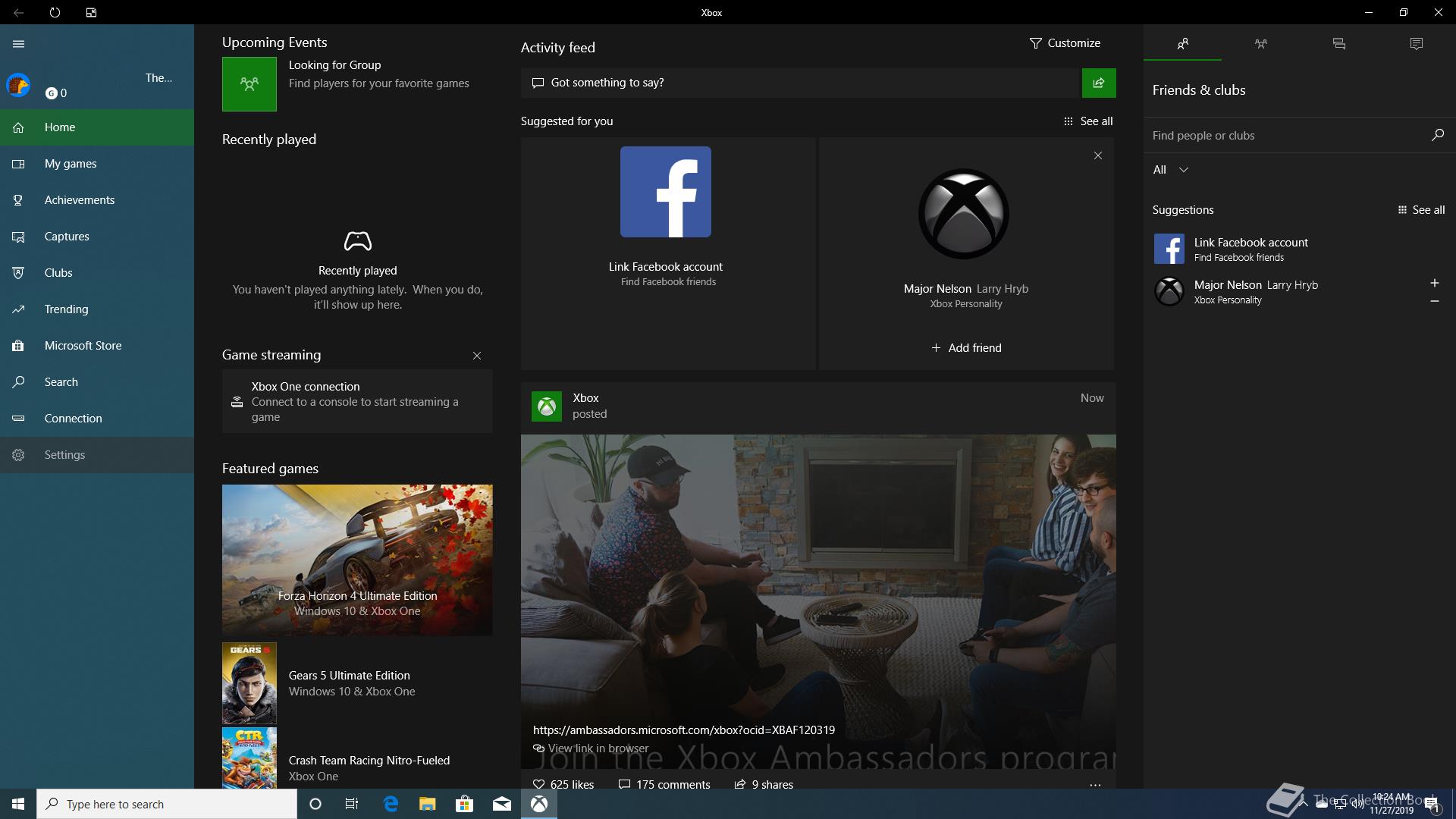
Task: Open Mail app from taskbar
Action: pyautogui.click(x=502, y=804)
